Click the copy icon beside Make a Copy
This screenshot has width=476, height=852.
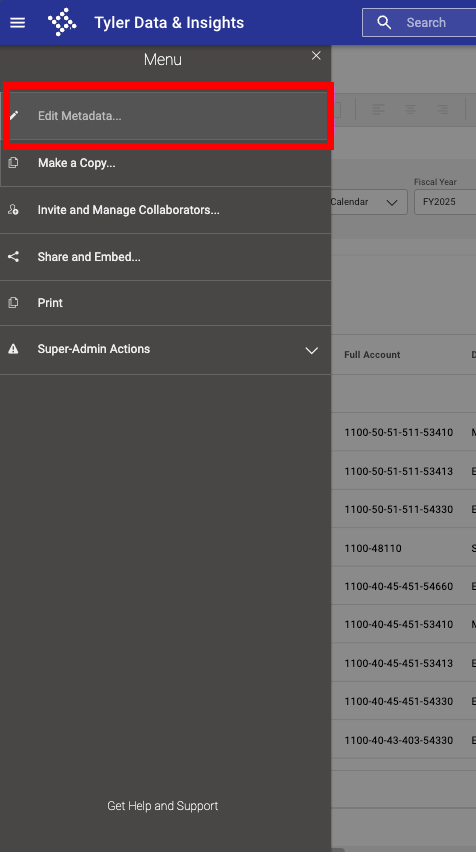tap(14, 162)
